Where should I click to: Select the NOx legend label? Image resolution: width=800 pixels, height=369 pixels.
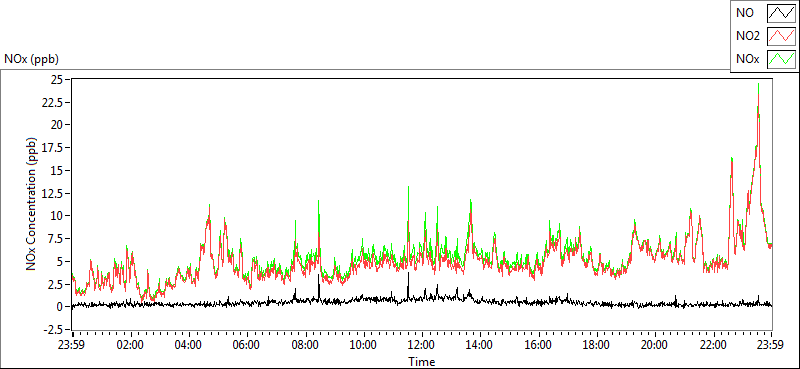coord(748,59)
